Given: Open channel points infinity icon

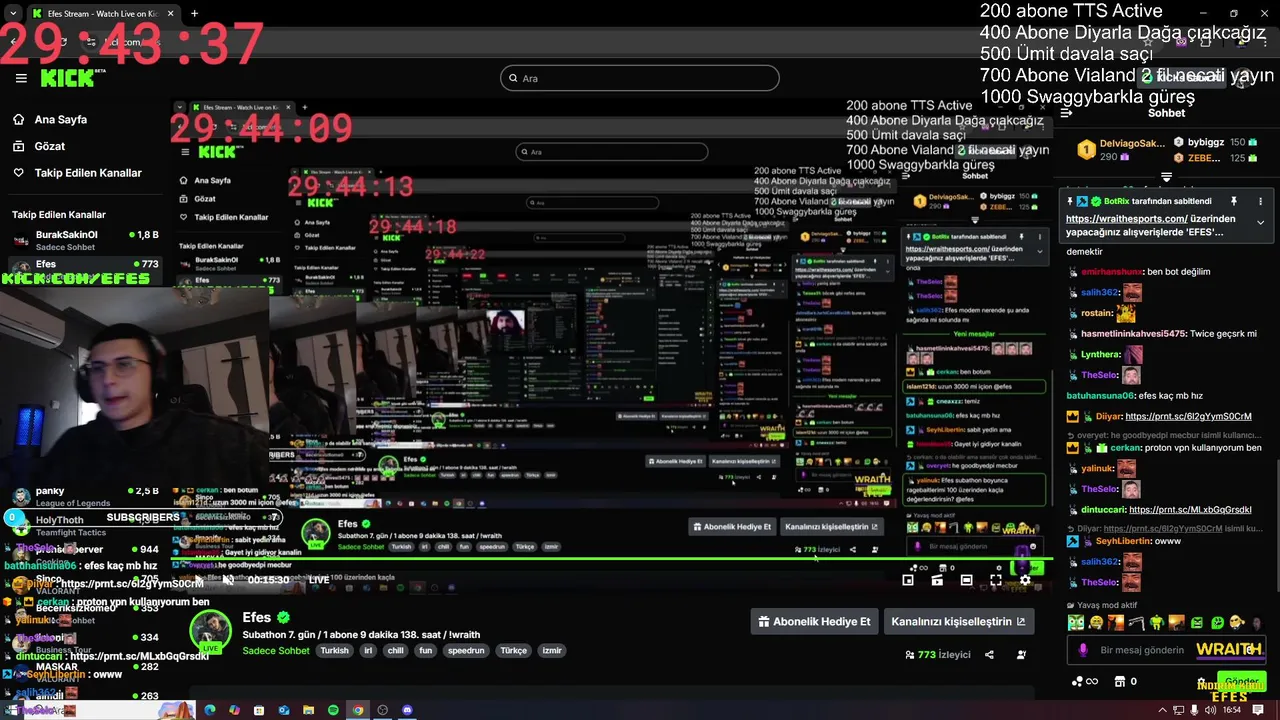Looking at the screenshot, I should (1085, 682).
